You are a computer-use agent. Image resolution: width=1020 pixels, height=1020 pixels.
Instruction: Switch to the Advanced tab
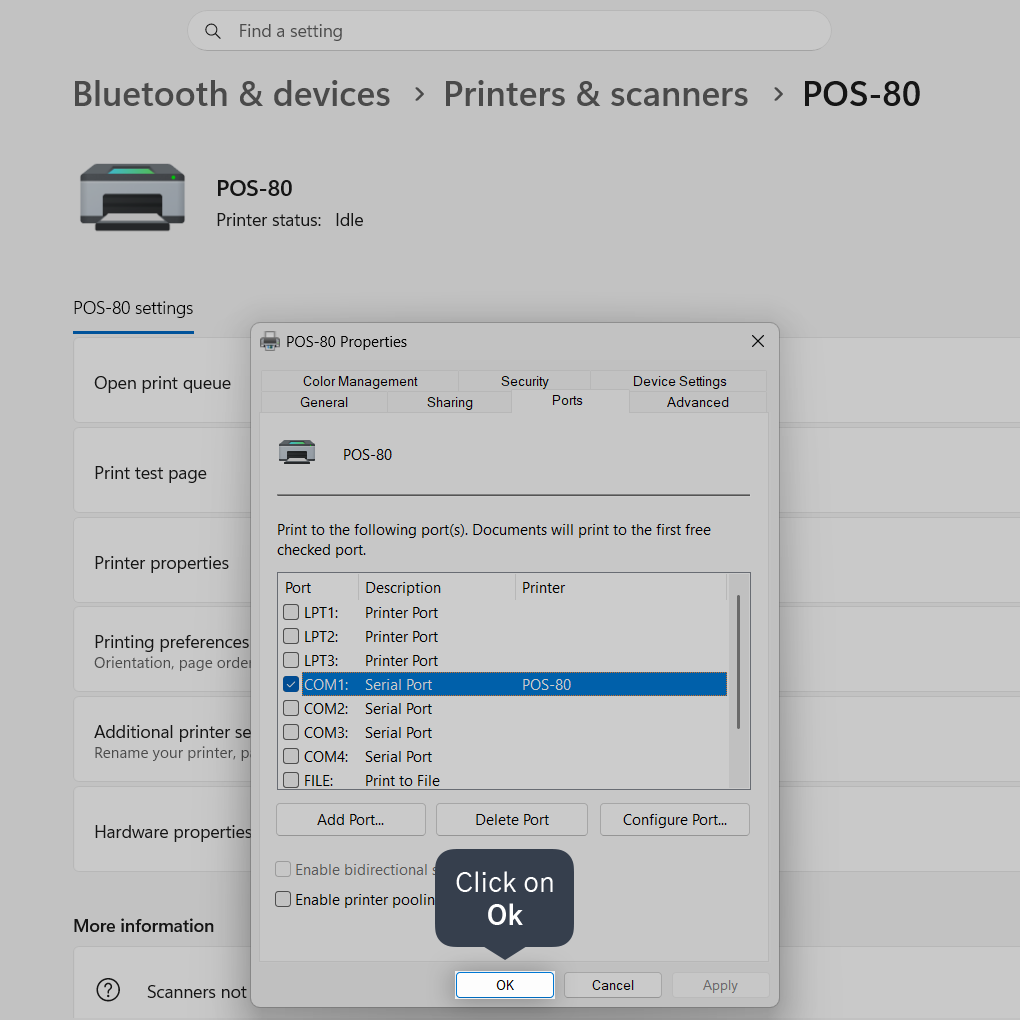(697, 402)
